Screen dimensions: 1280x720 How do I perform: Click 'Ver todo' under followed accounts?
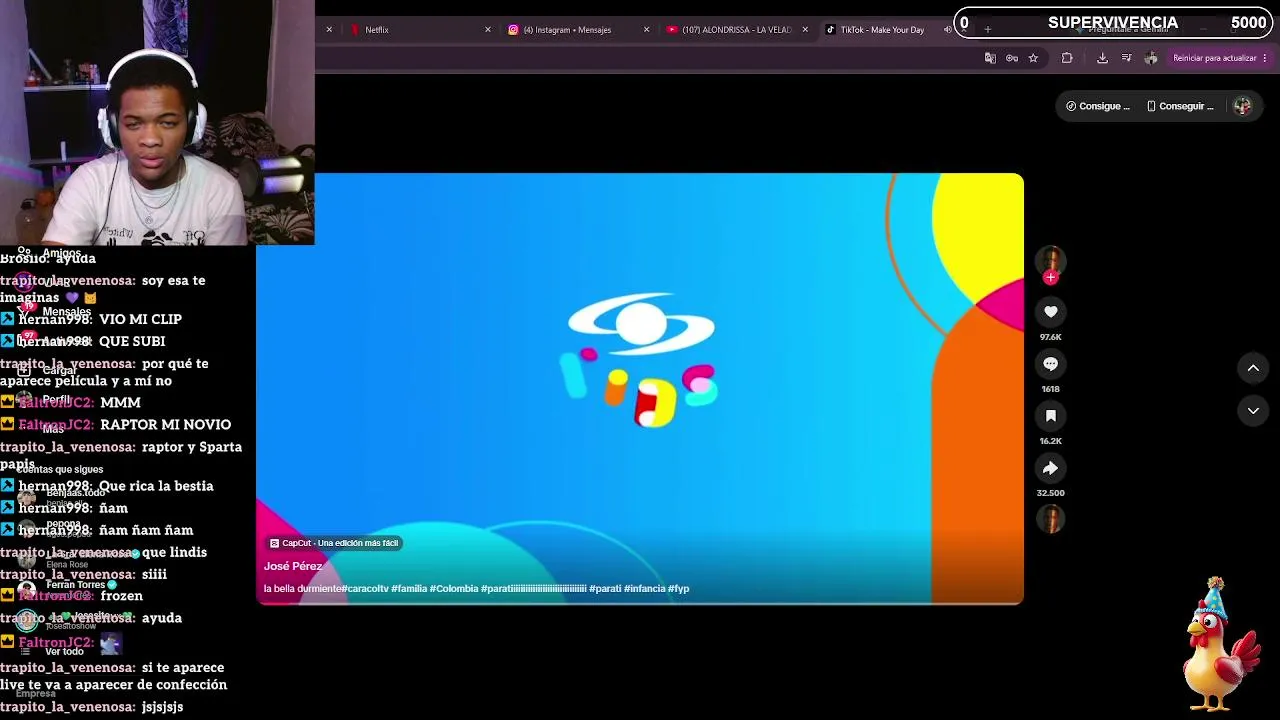(64, 651)
